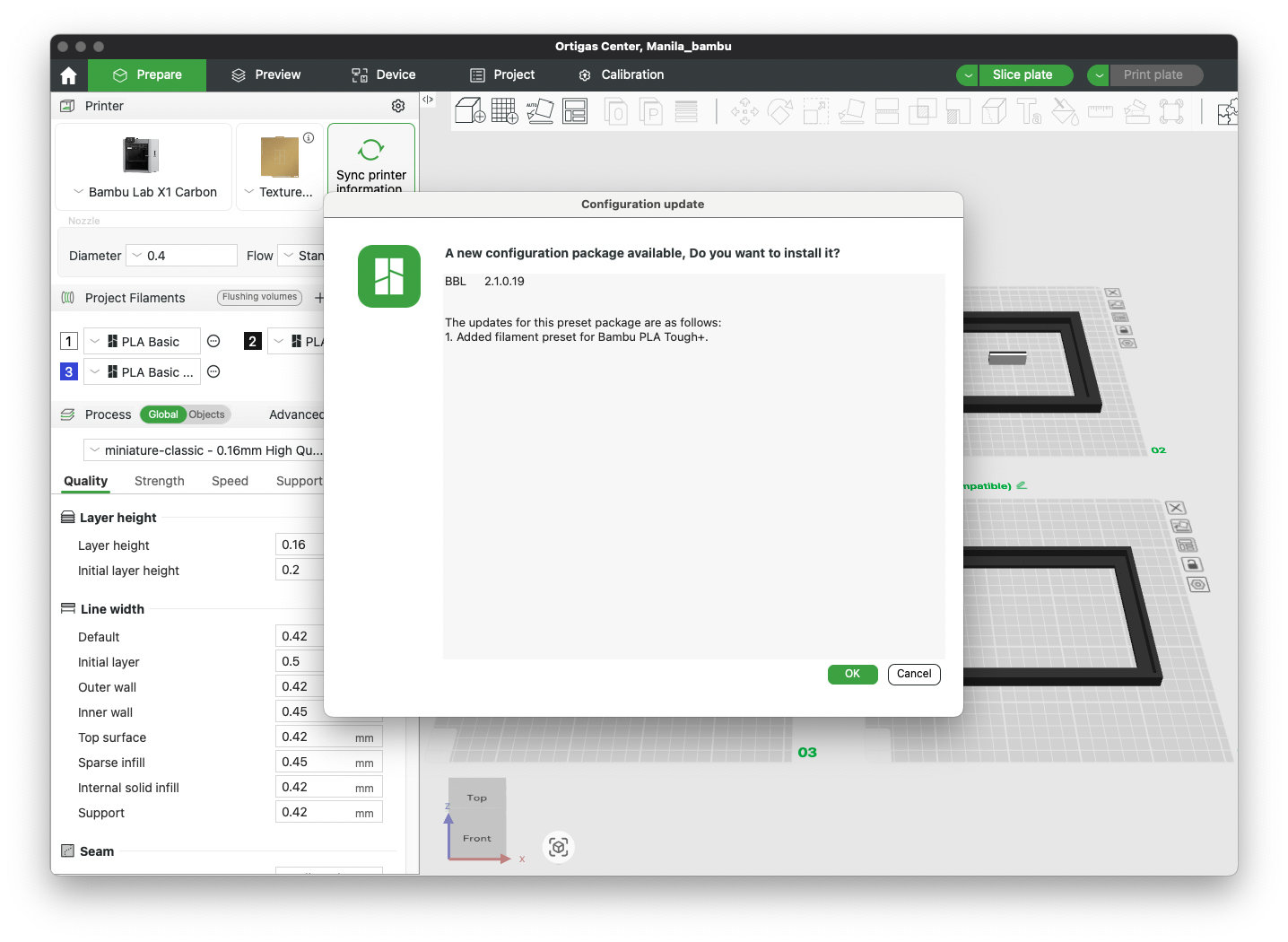Select the Rotate tool in toolbar
The width and height of the screenshot is (1288, 942).
click(779, 111)
